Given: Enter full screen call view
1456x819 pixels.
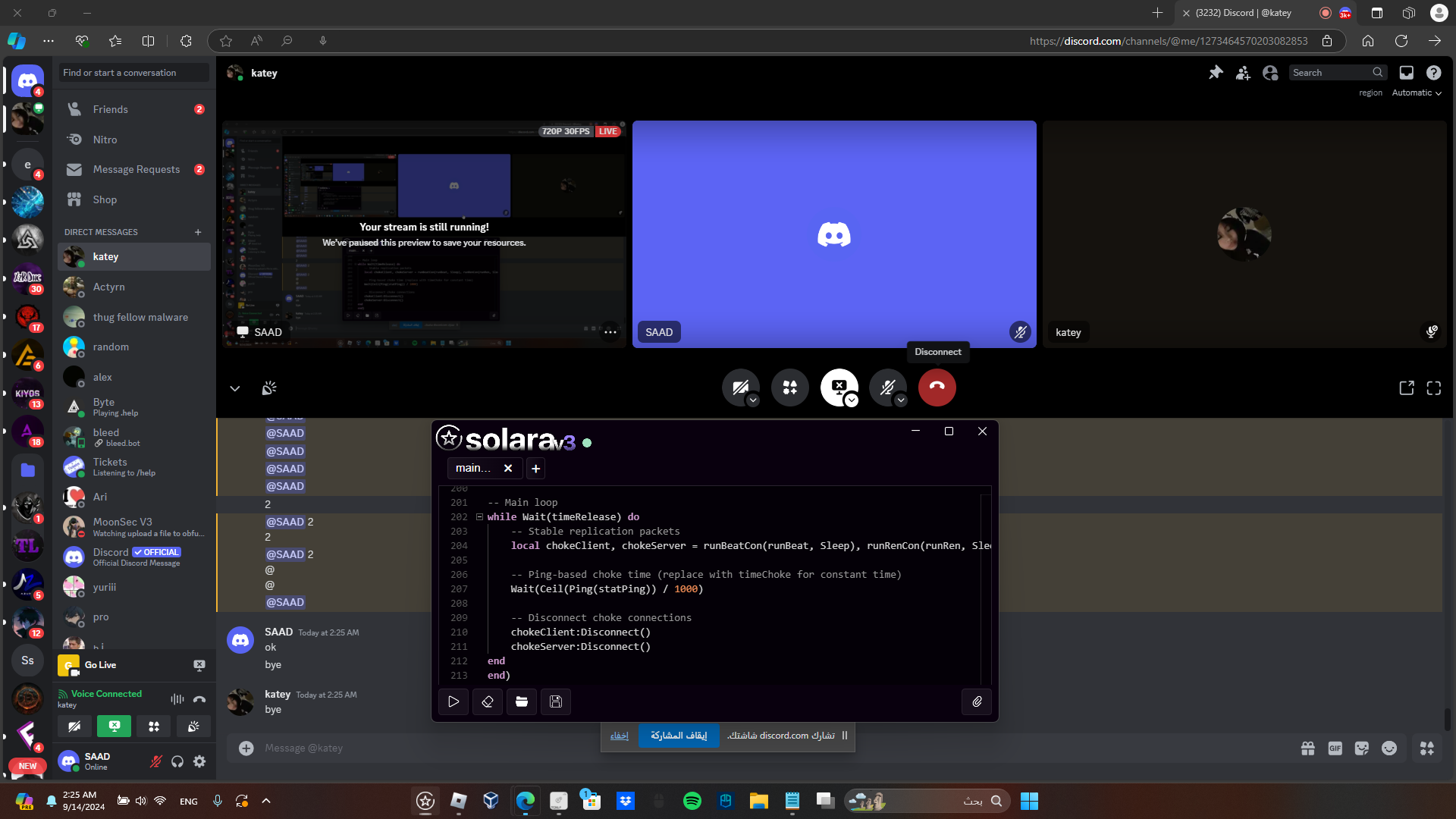Looking at the screenshot, I should pyautogui.click(x=1434, y=388).
